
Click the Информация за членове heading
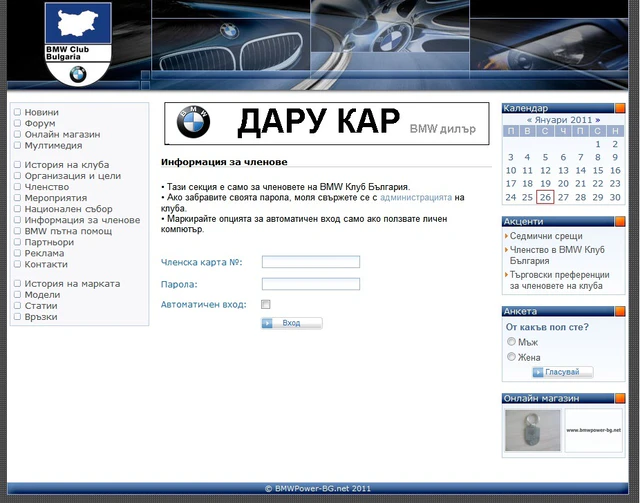pyautogui.click(x=224, y=162)
